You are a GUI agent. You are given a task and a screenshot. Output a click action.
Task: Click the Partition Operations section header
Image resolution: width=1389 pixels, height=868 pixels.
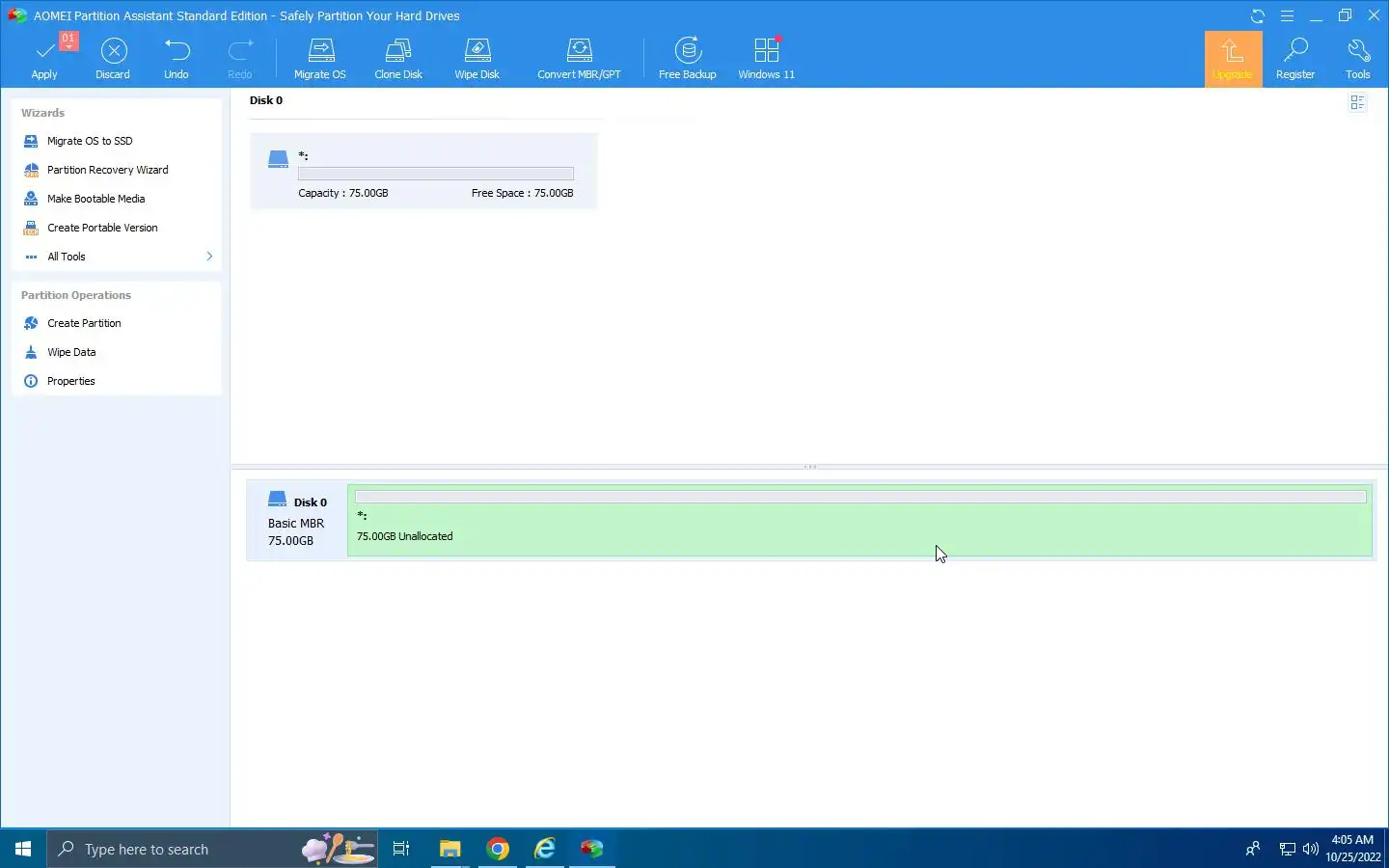[76, 295]
